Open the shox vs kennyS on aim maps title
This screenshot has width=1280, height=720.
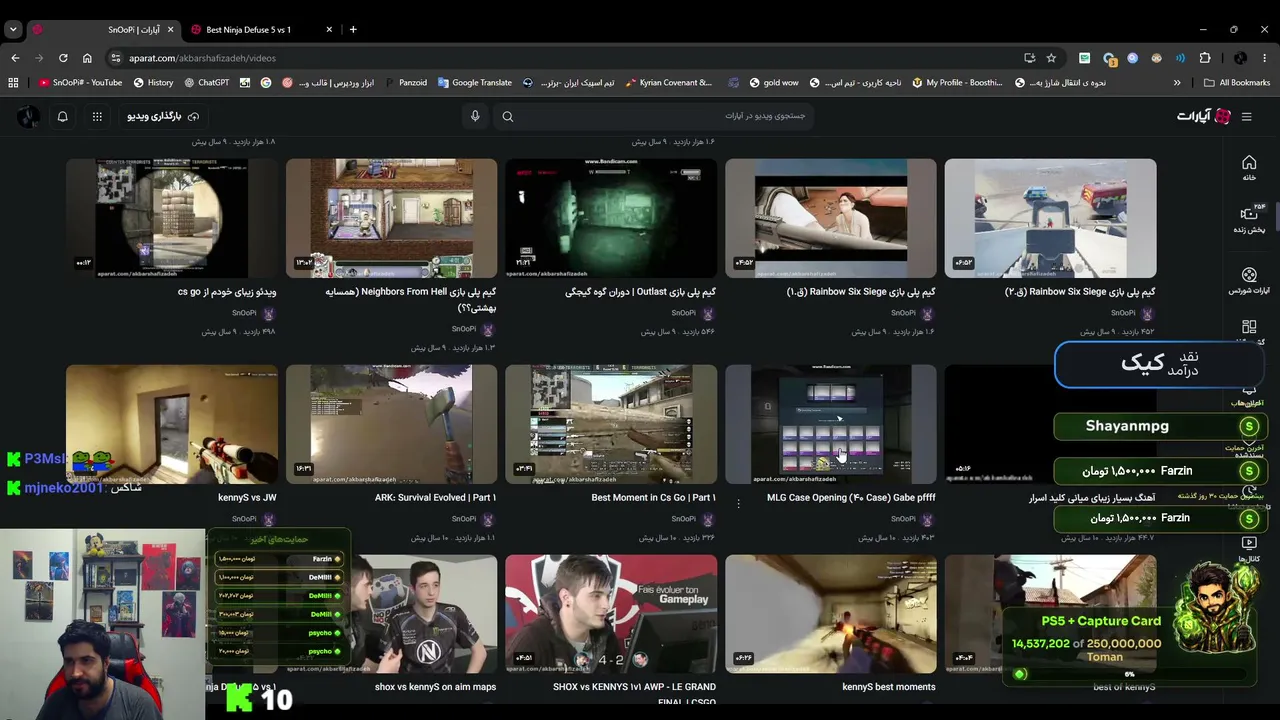(435, 687)
